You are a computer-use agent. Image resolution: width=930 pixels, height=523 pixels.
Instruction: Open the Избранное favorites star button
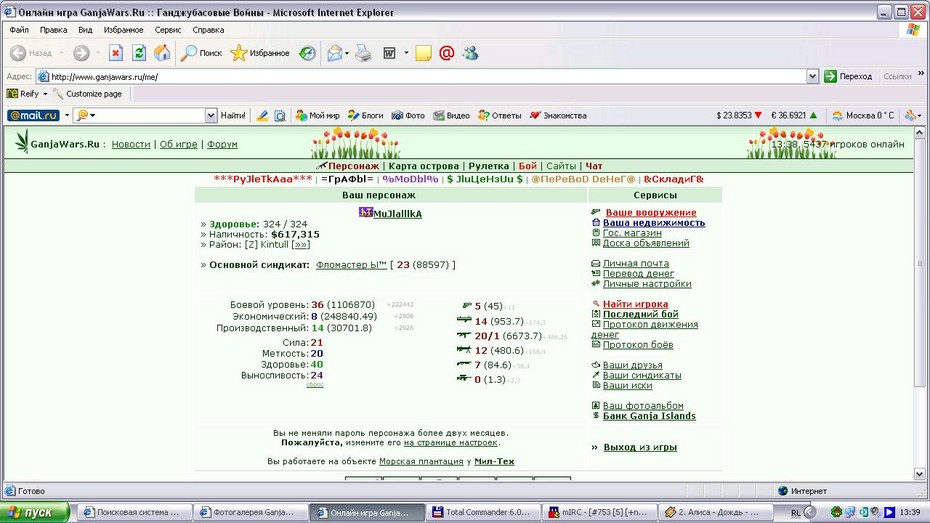coord(260,53)
